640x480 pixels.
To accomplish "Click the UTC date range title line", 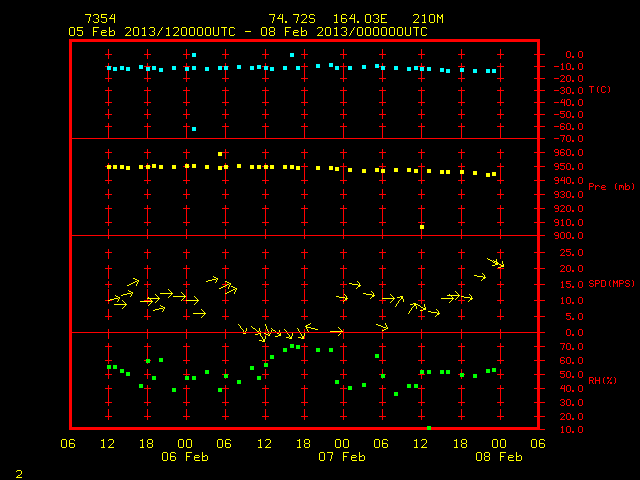I will pyautogui.click(x=248, y=32).
